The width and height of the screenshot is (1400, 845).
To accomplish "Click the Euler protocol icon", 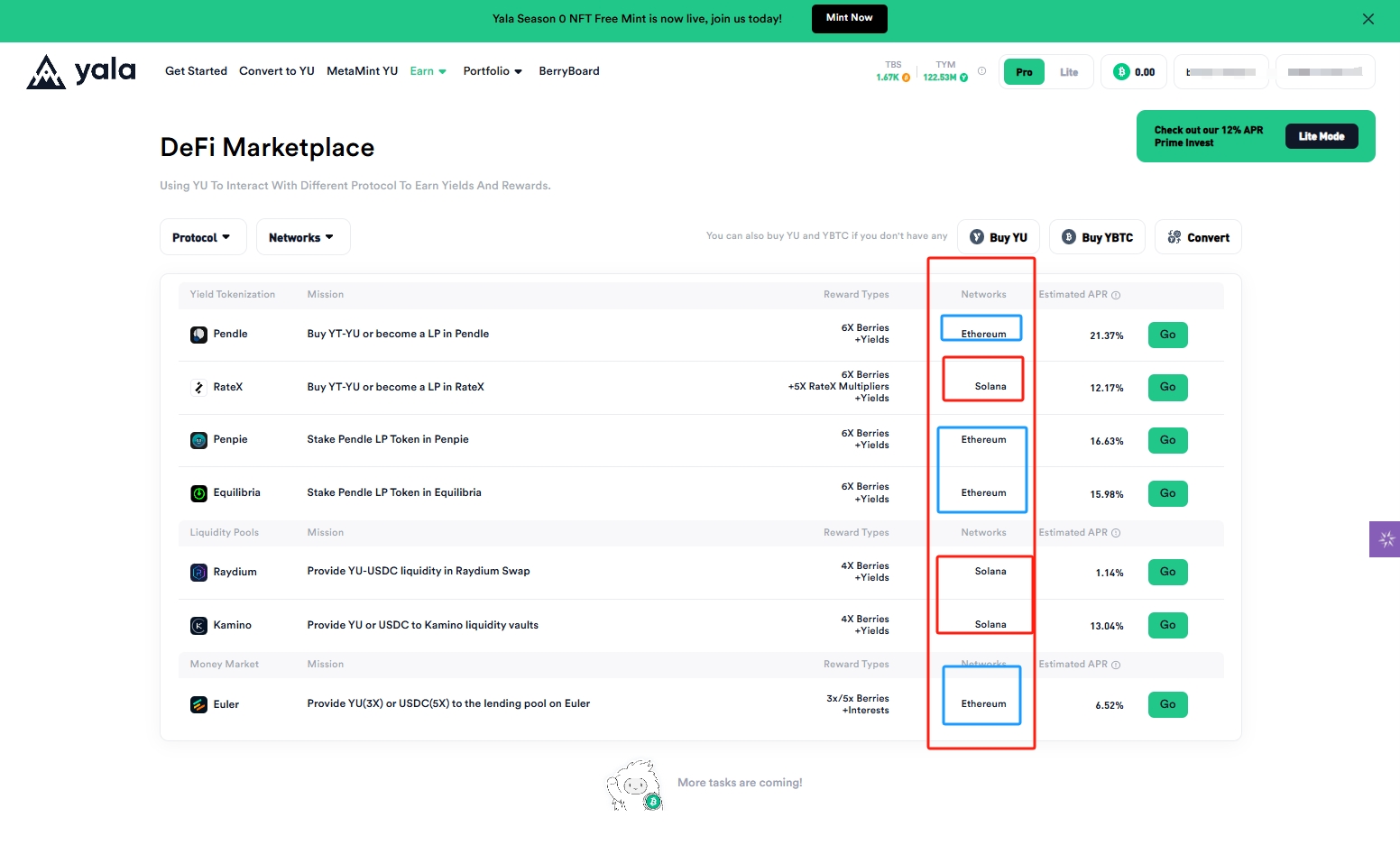I will 198,705.
